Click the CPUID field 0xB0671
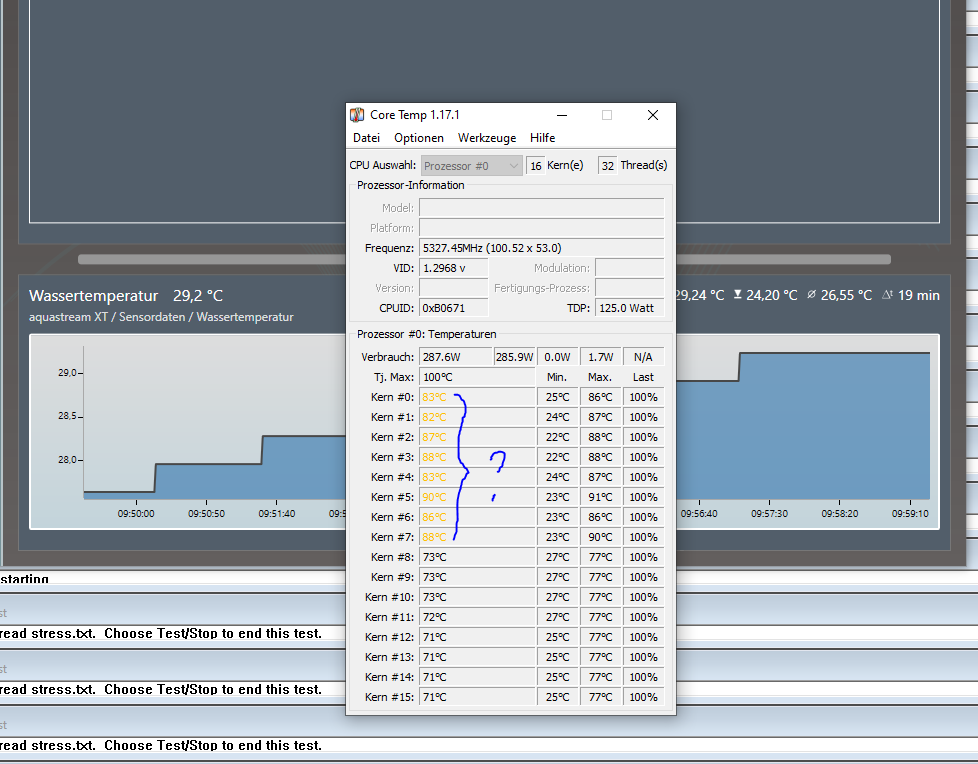Image resolution: width=978 pixels, height=764 pixels. tap(453, 308)
